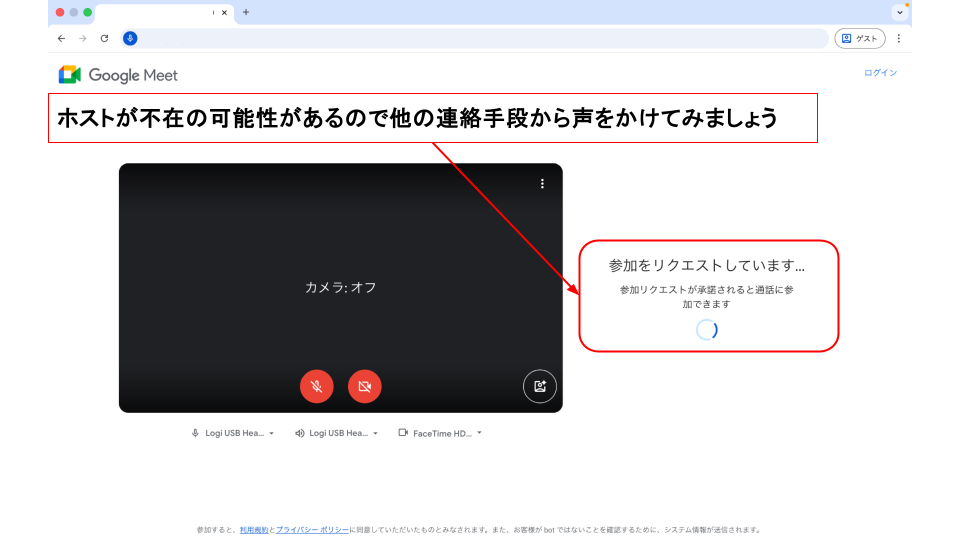The image size is (960, 540).
Task: Click the browser address bar
Action: coord(480,38)
